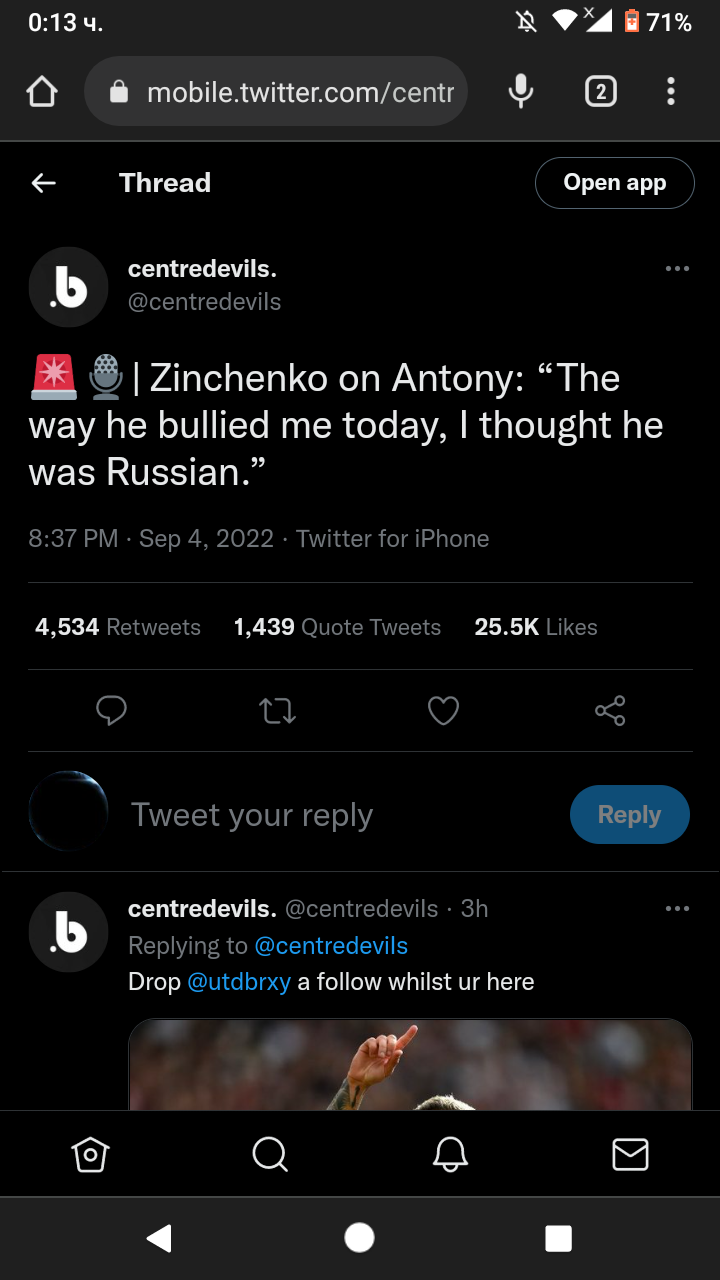
Task: Open Twitter home tab in bottom bar
Action: point(90,1155)
